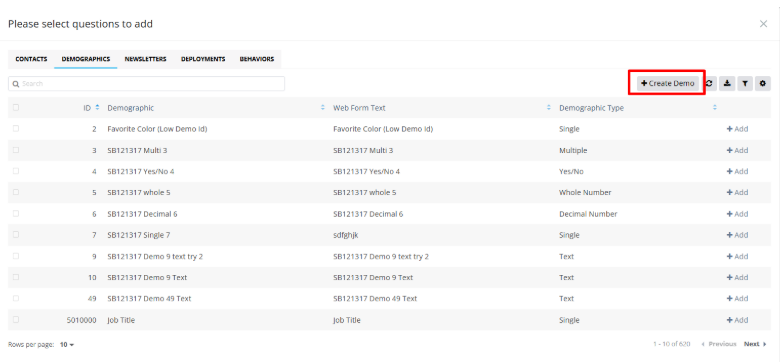Open the settings gear icon

[x=763, y=84]
